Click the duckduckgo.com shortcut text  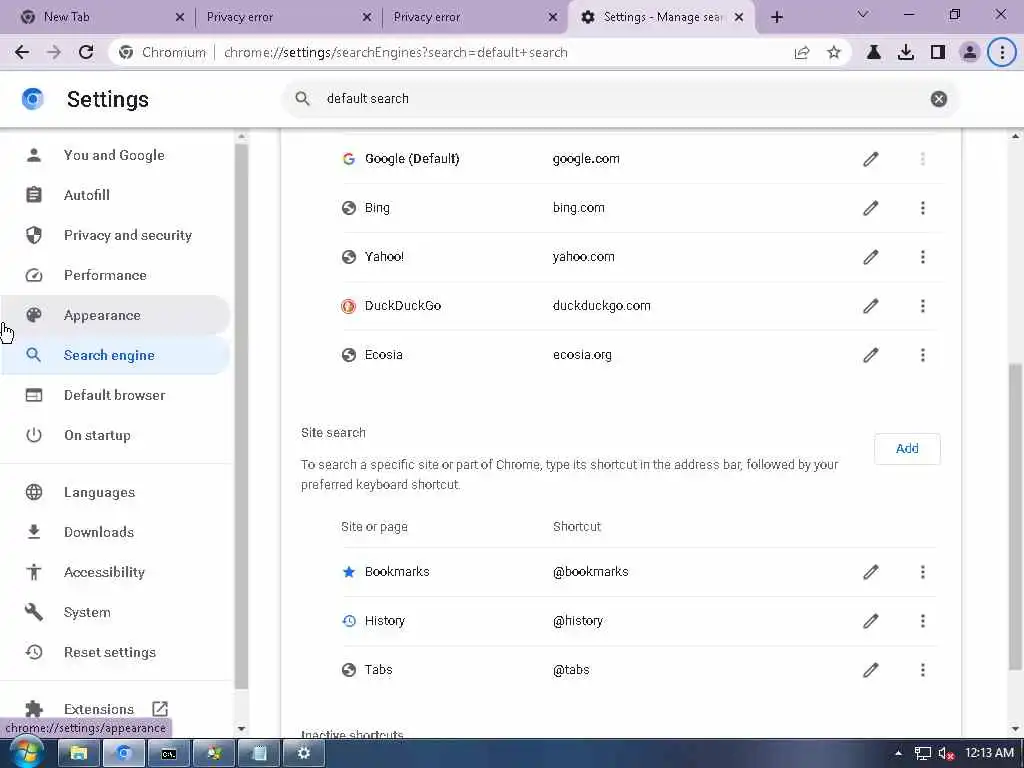tap(601, 306)
